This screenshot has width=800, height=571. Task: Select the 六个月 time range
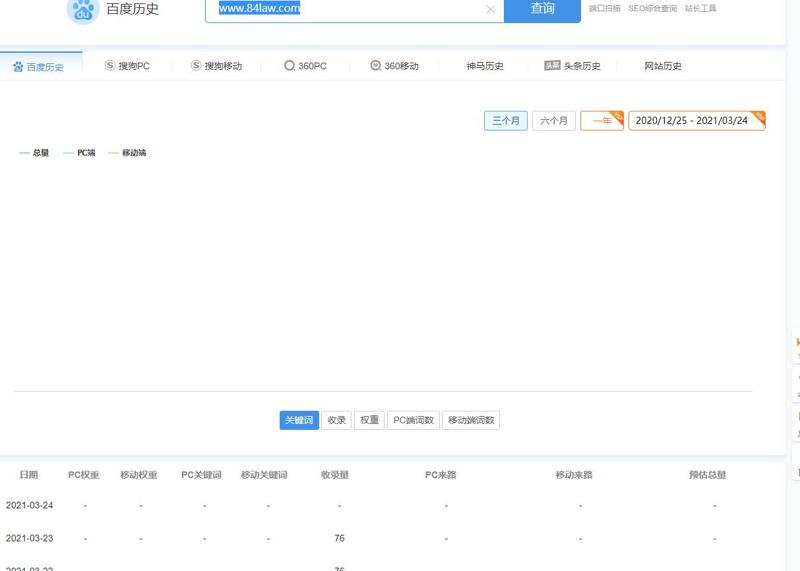554,121
